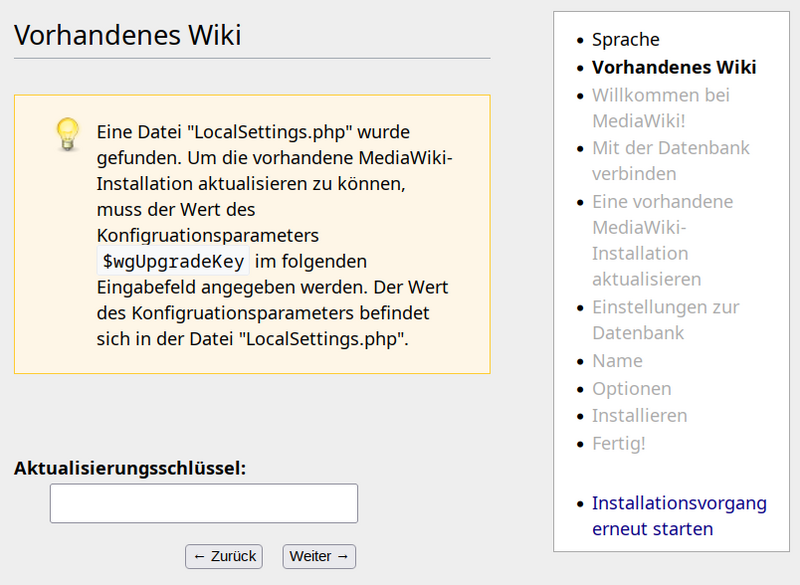Click the light bulb hint icon
The height and width of the screenshot is (585, 800).
click(x=67, y=135)
